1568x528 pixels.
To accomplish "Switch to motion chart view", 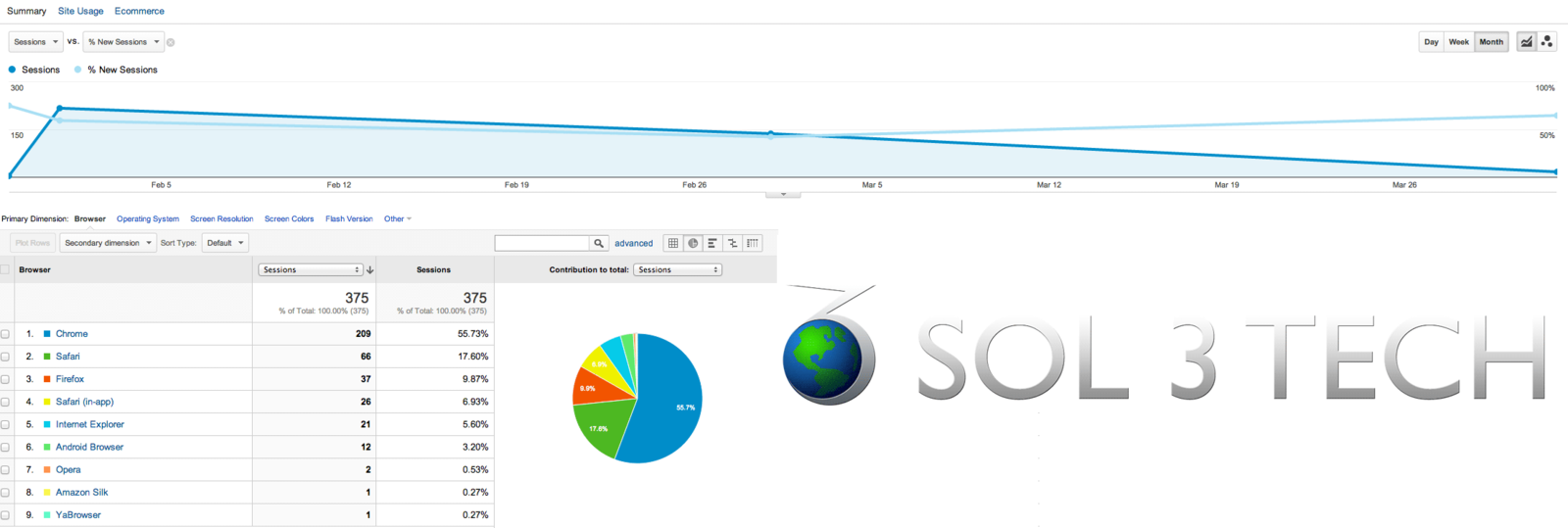I will (x=1547, y=41).
